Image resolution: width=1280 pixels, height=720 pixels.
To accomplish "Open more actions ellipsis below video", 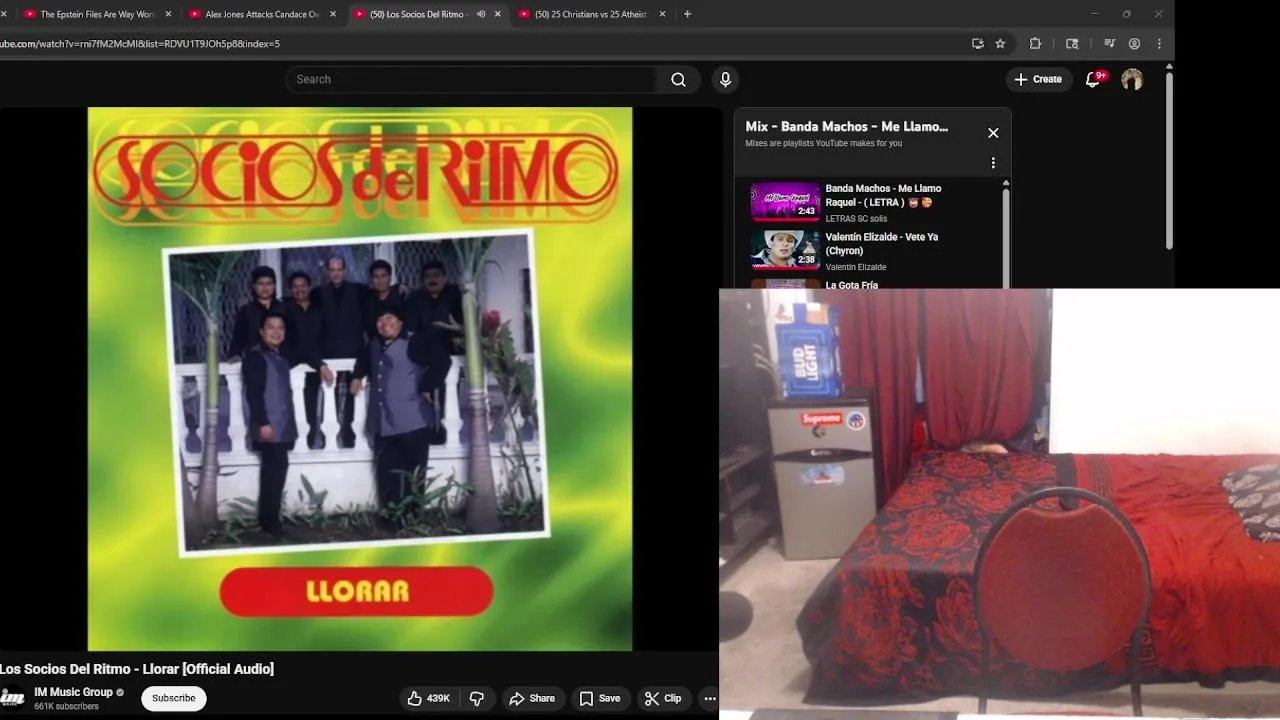I will pyautogui.click(x=709, y=698).
